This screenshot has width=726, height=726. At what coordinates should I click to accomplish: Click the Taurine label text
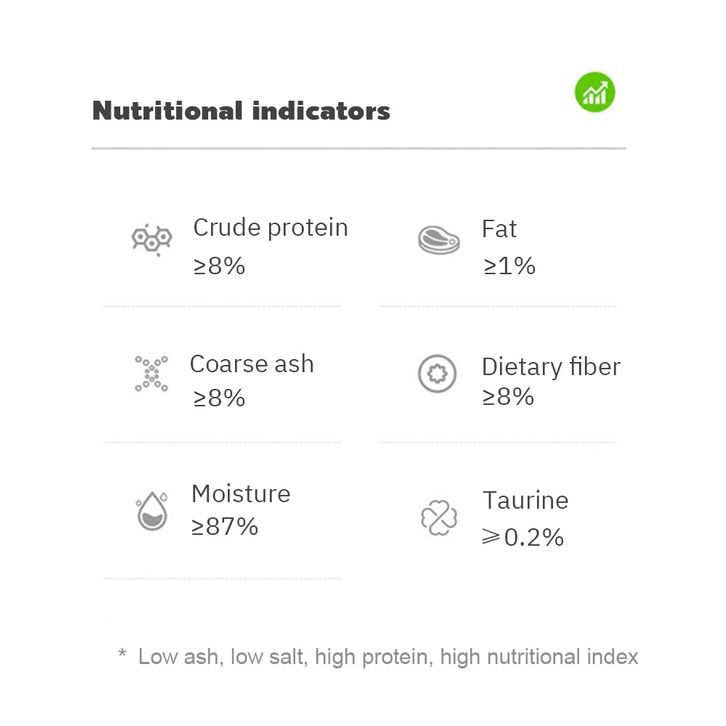(x=525, y=500)
